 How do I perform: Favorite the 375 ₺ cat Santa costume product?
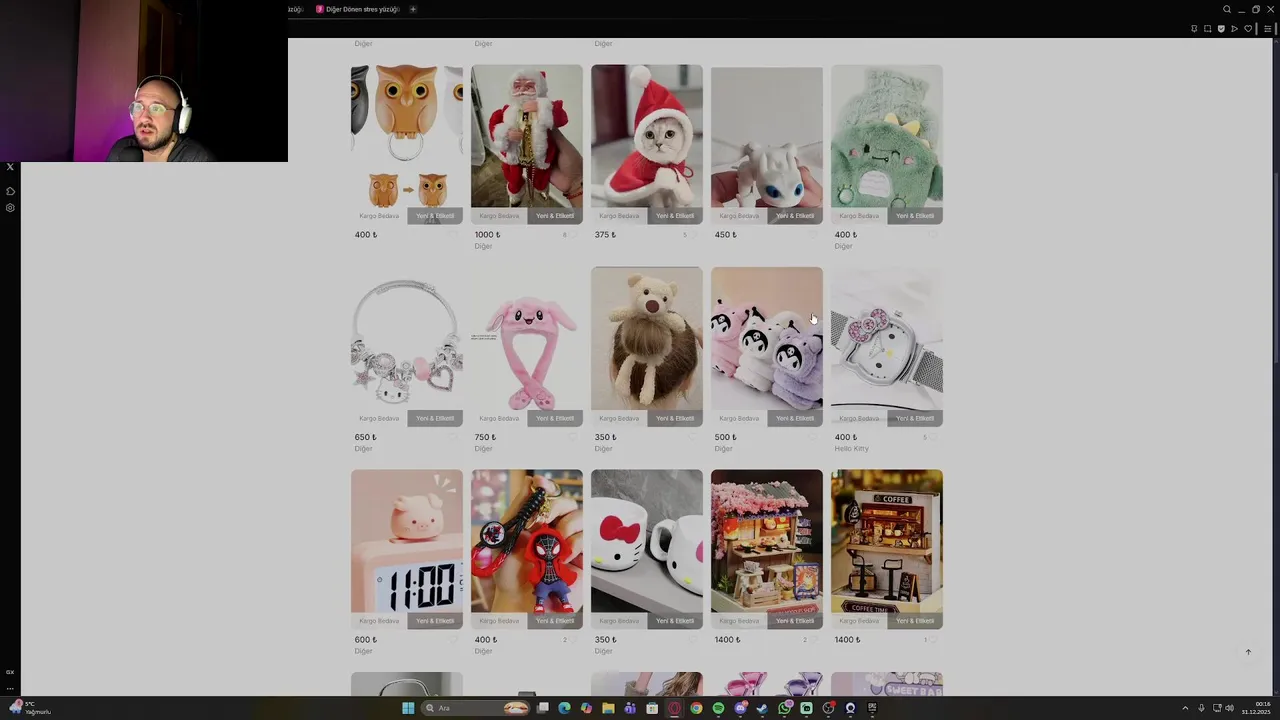pyautogui.click(x=693, y=235)
